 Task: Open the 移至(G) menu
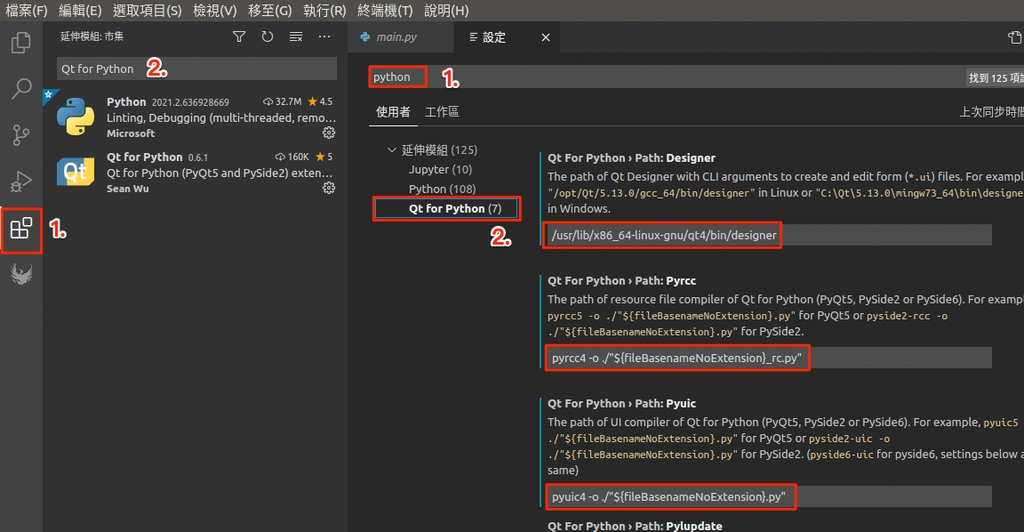tap(270, 10)
